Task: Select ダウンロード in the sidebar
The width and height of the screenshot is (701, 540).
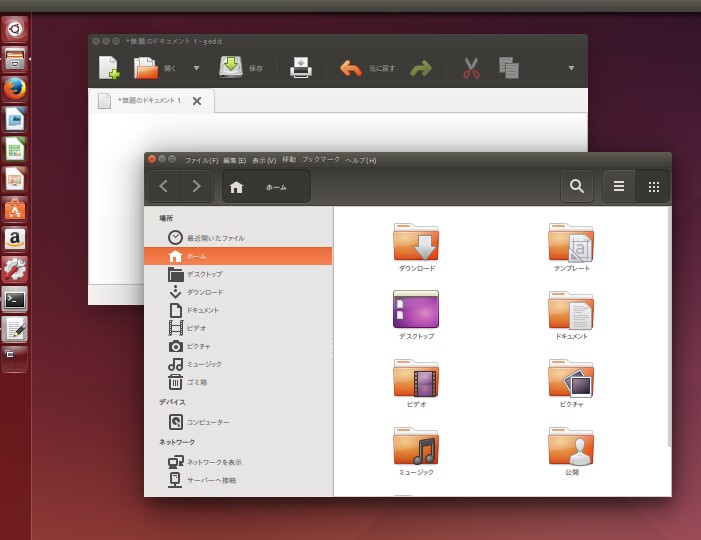Action: click(x=238, y=292)
